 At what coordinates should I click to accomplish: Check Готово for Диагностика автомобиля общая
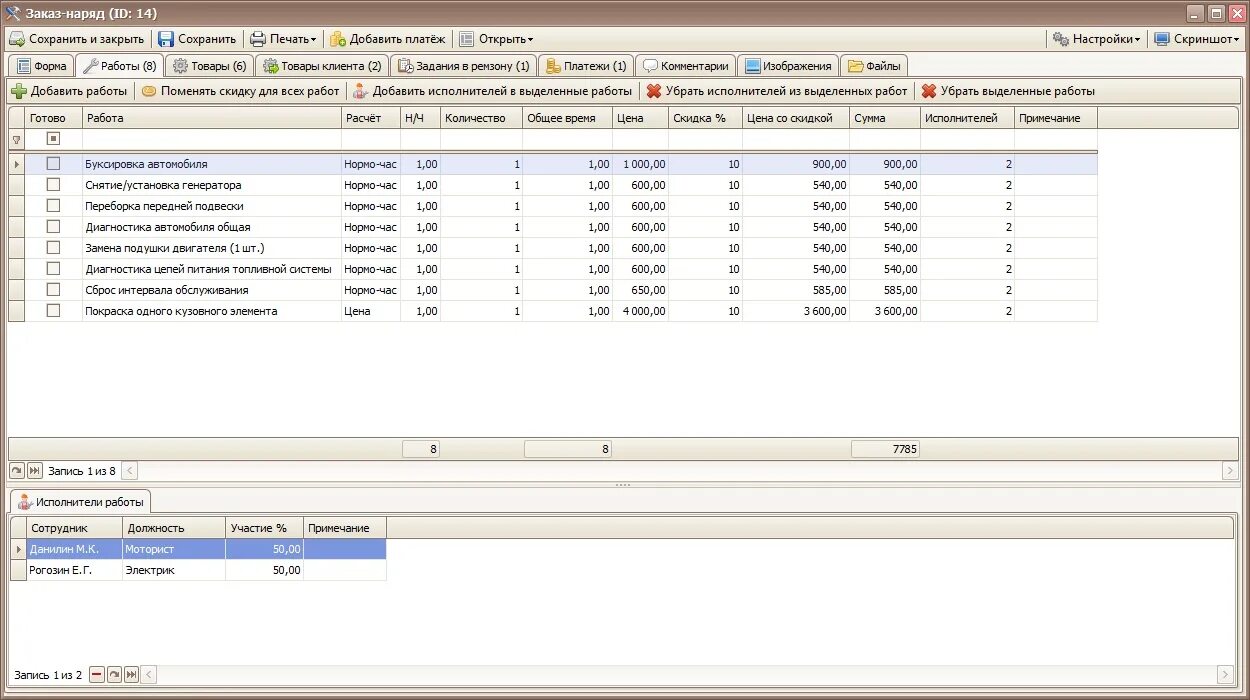[x=54, y=226]
